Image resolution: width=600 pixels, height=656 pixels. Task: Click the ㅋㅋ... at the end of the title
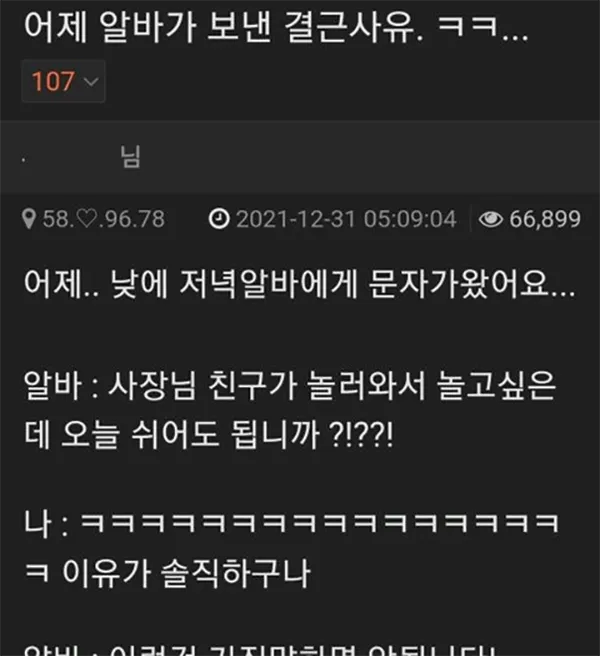click(x=483, y=28)
